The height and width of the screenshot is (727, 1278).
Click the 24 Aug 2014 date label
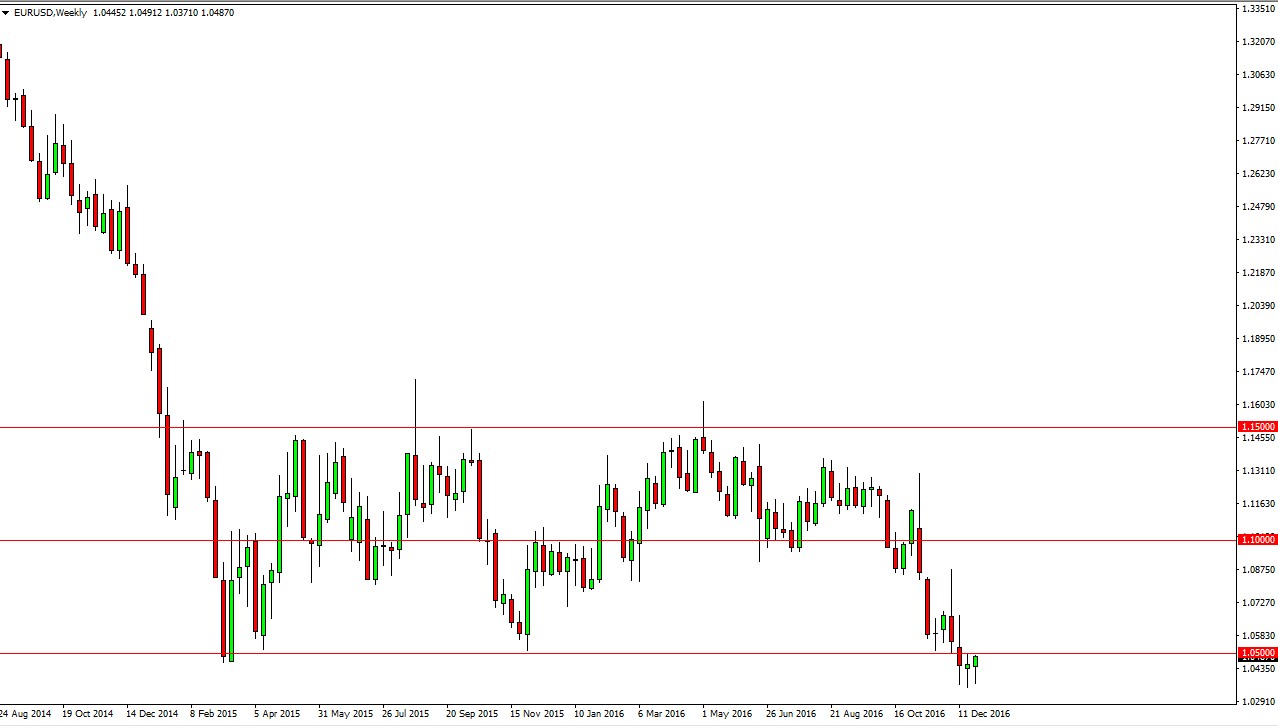click(x=25, y=714)
